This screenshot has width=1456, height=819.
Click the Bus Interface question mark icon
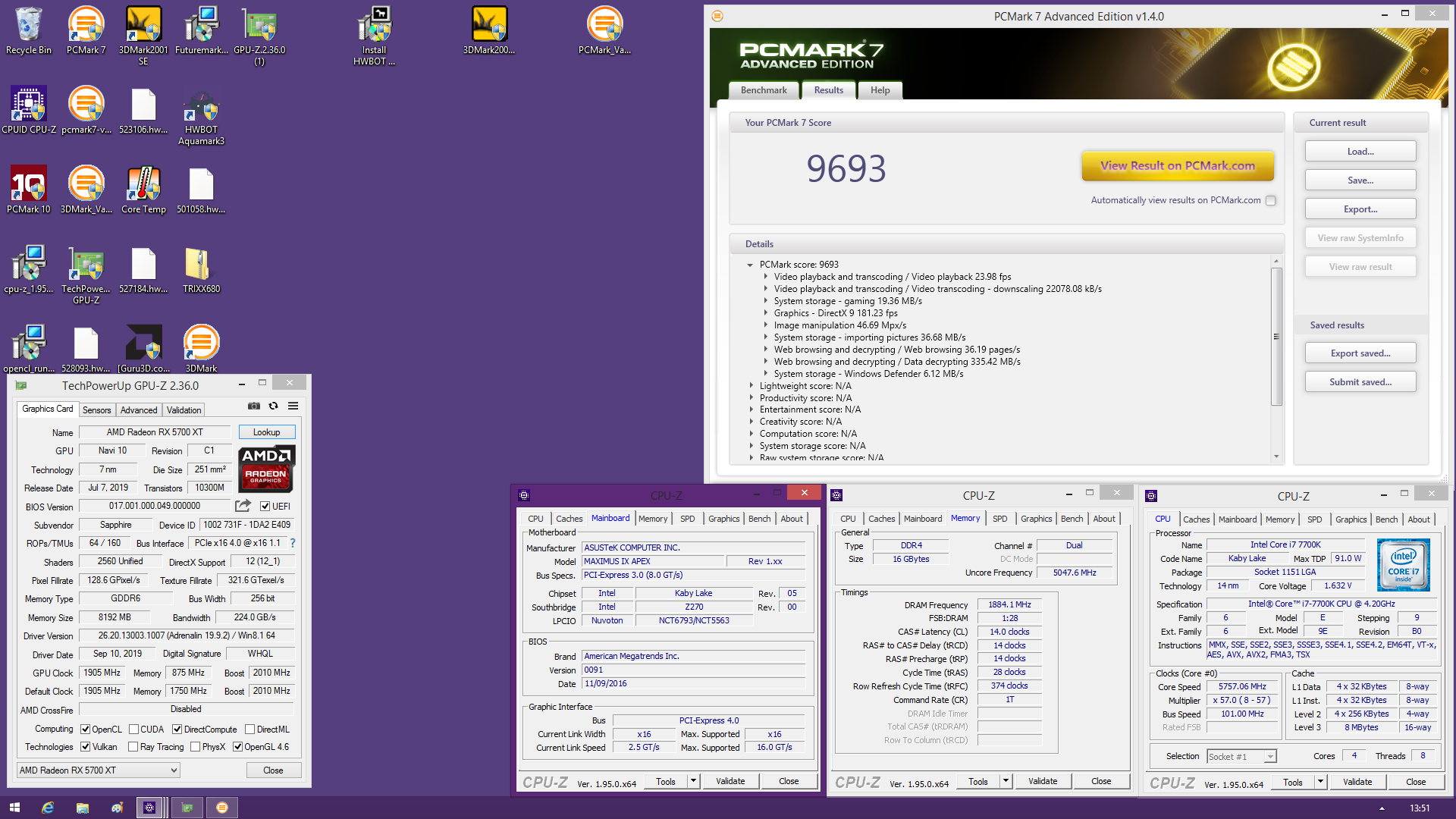point(293,543)
